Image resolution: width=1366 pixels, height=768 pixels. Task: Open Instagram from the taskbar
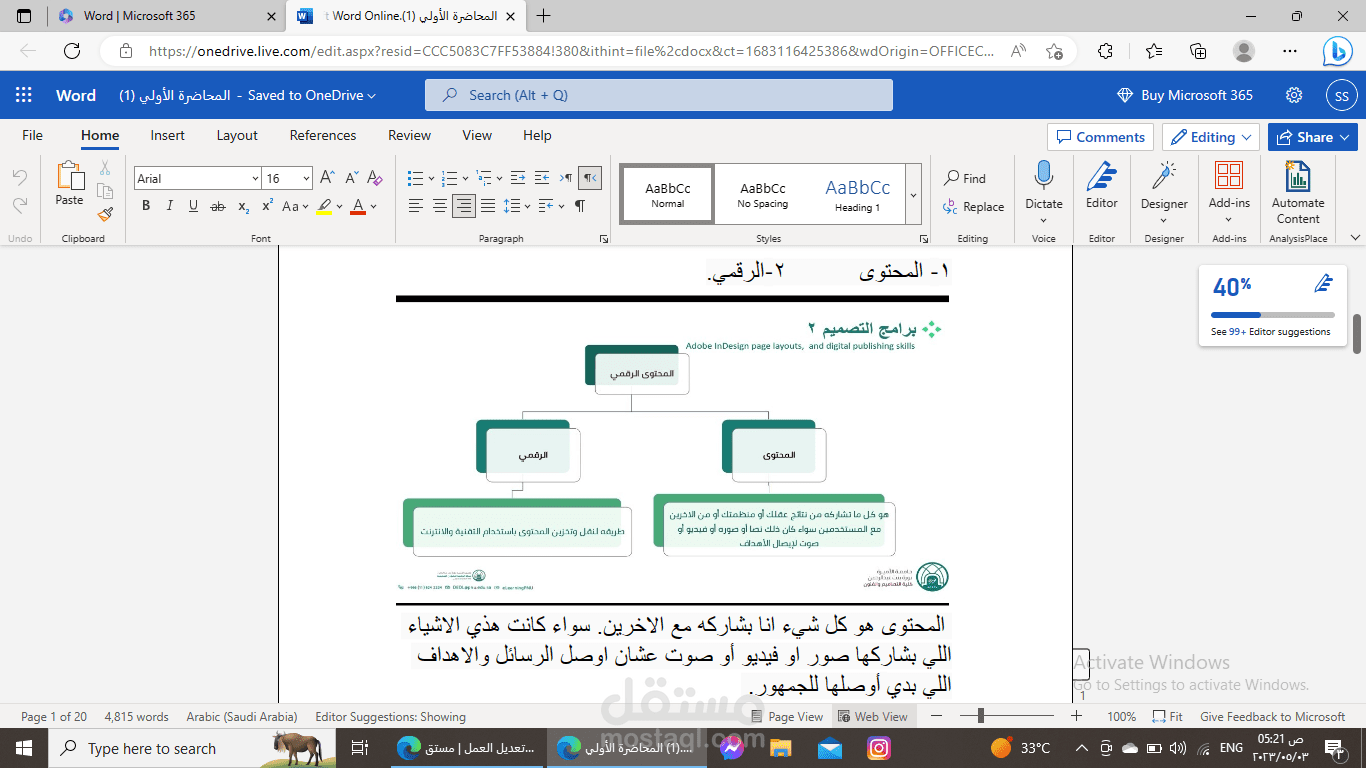point(879,747)
